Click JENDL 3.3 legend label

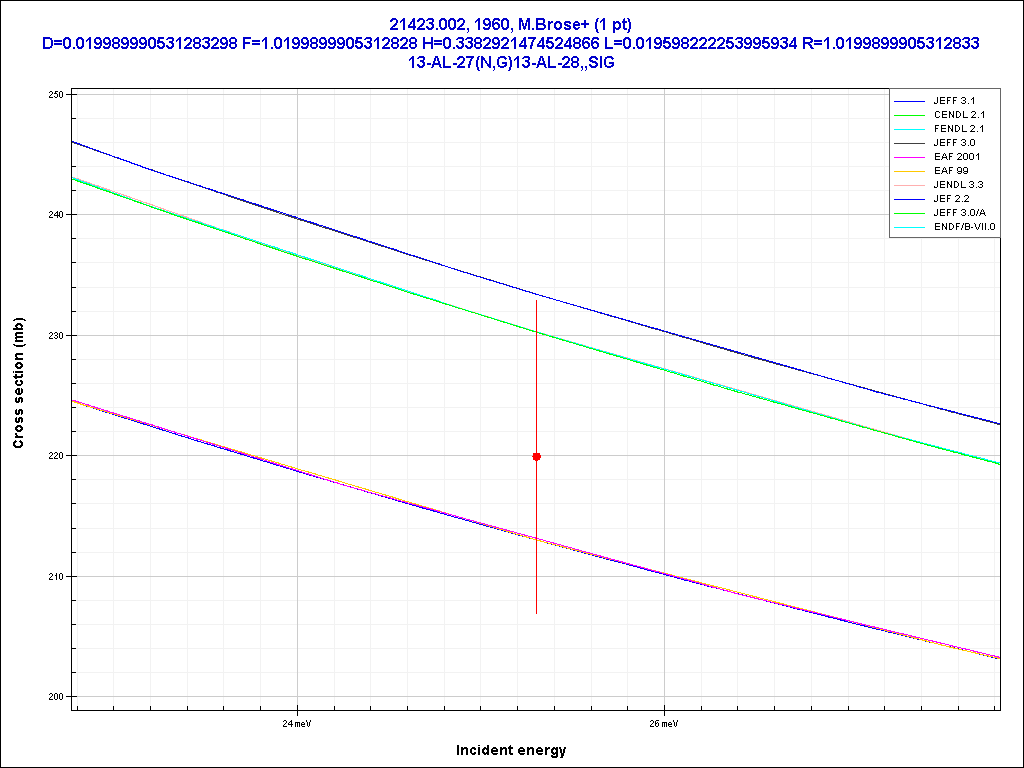(958, 185)
